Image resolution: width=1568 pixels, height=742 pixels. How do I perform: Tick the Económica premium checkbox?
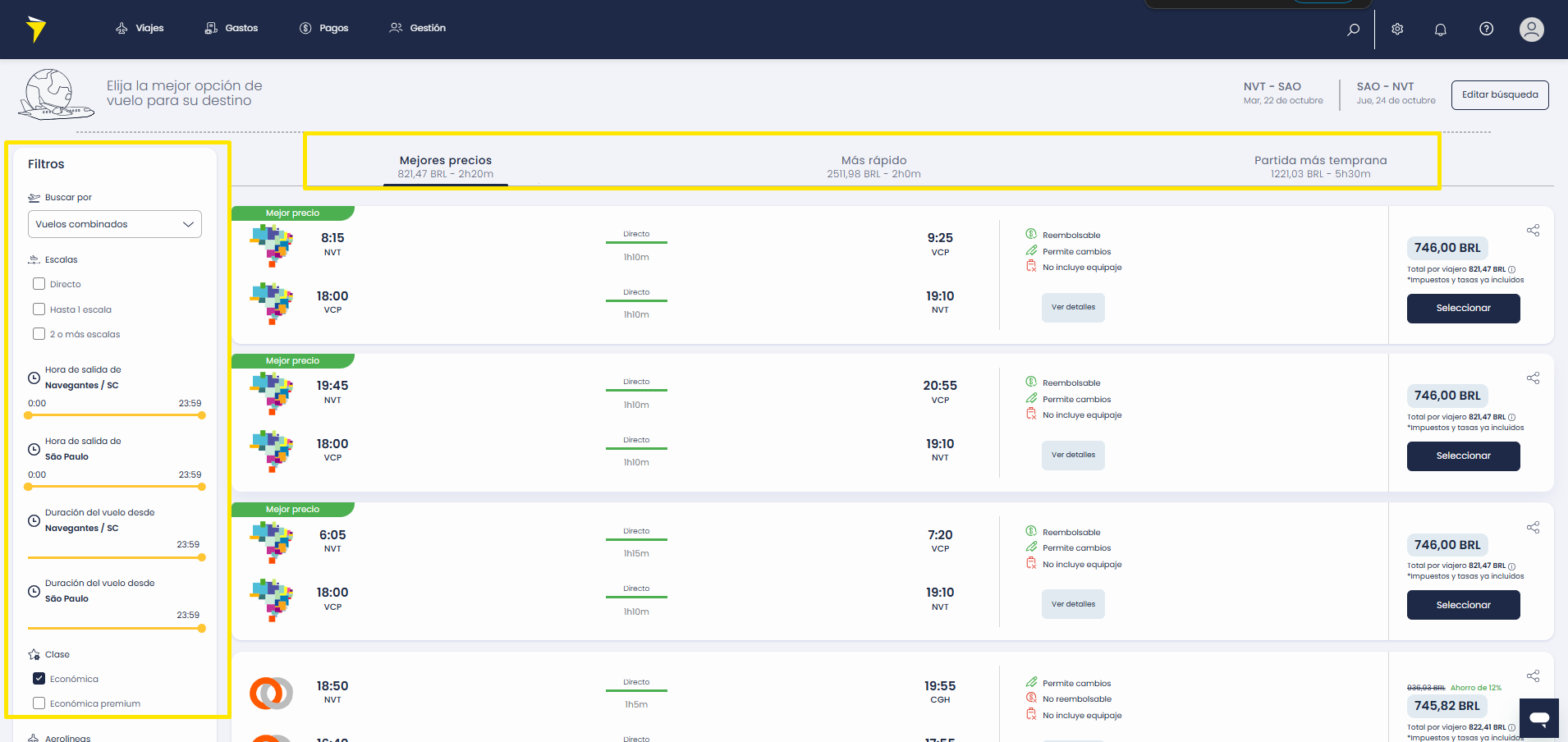click(x=39, y=703)
